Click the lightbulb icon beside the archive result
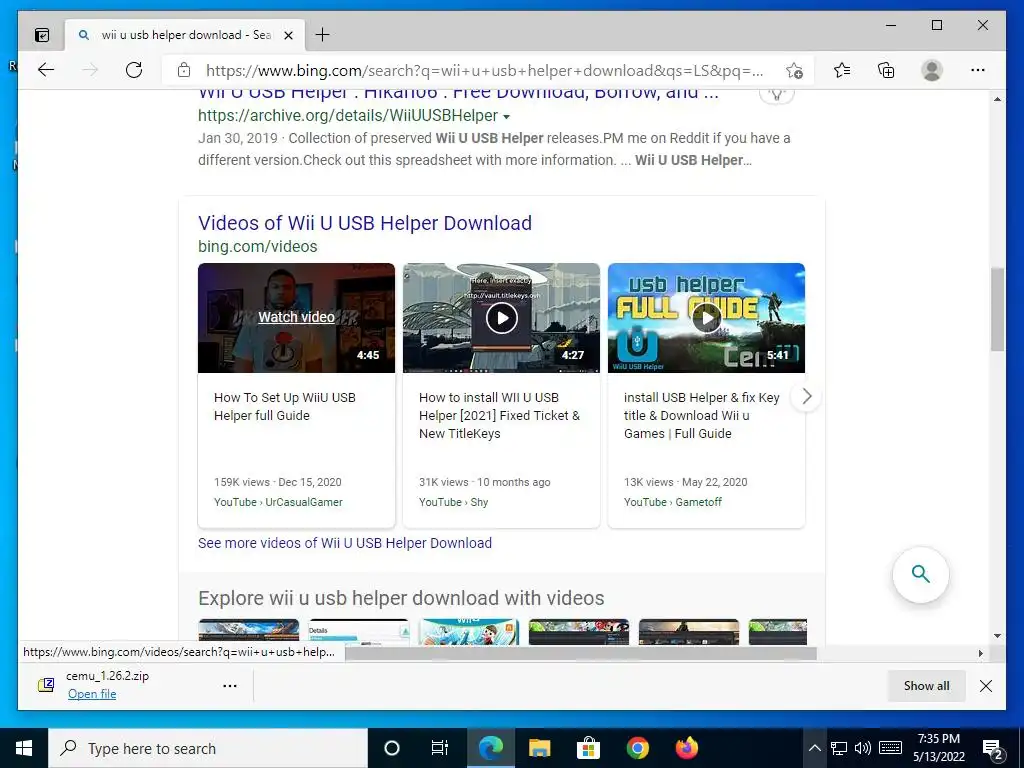The width and height of the screenshot is (1024, 768). pyautogui.click(x=776, y=95)
